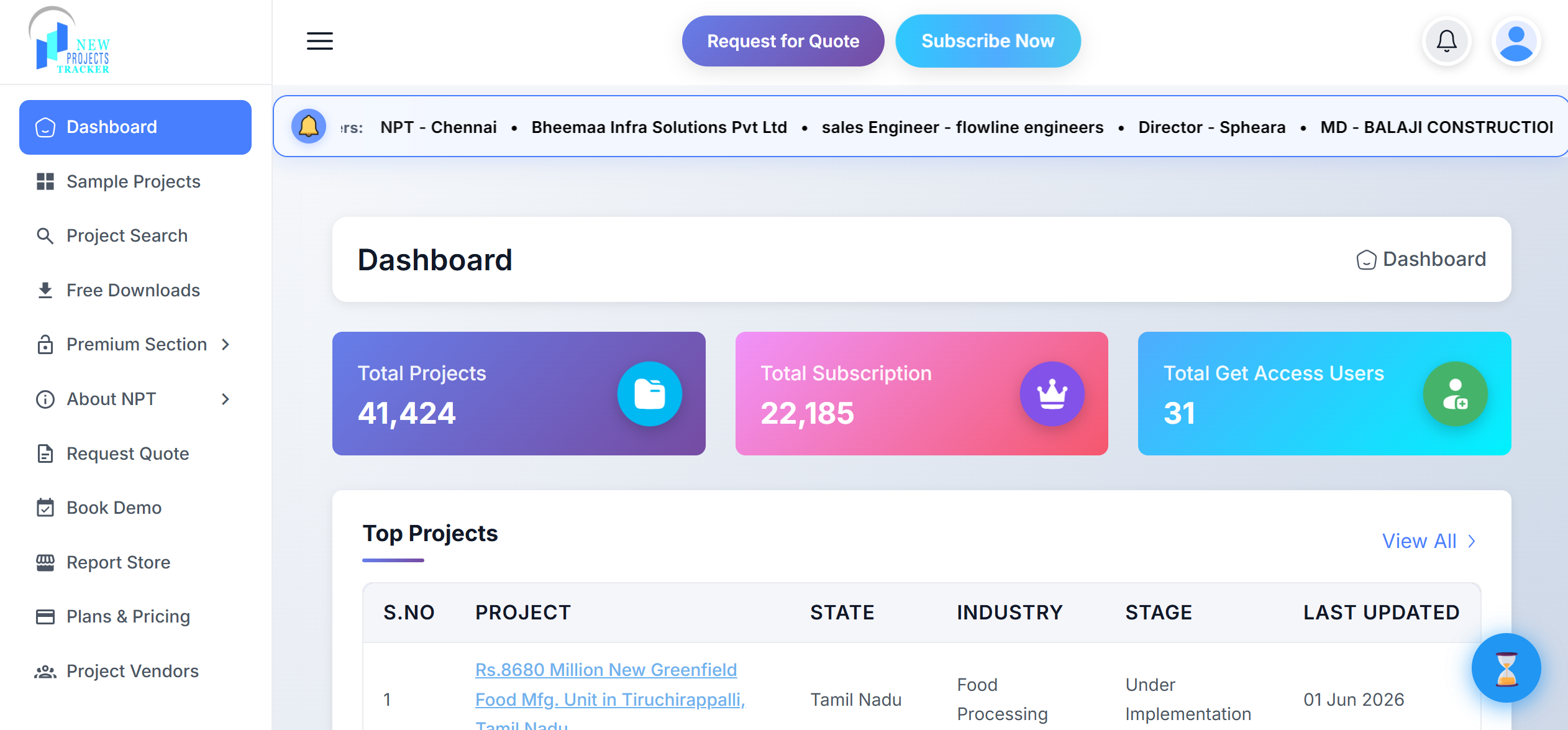
Task: Follow the View All link
Action: 1428,541
